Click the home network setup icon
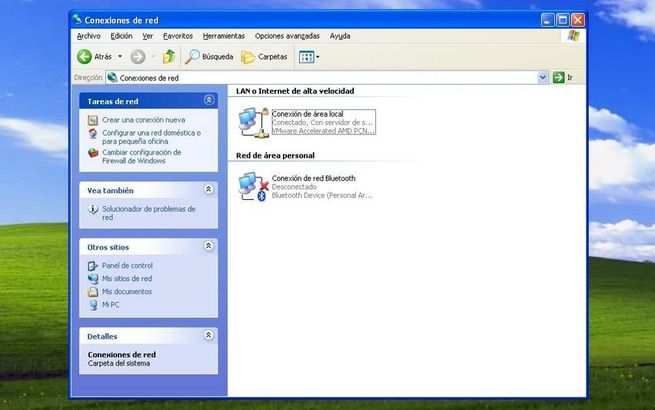 coord(93,133)
